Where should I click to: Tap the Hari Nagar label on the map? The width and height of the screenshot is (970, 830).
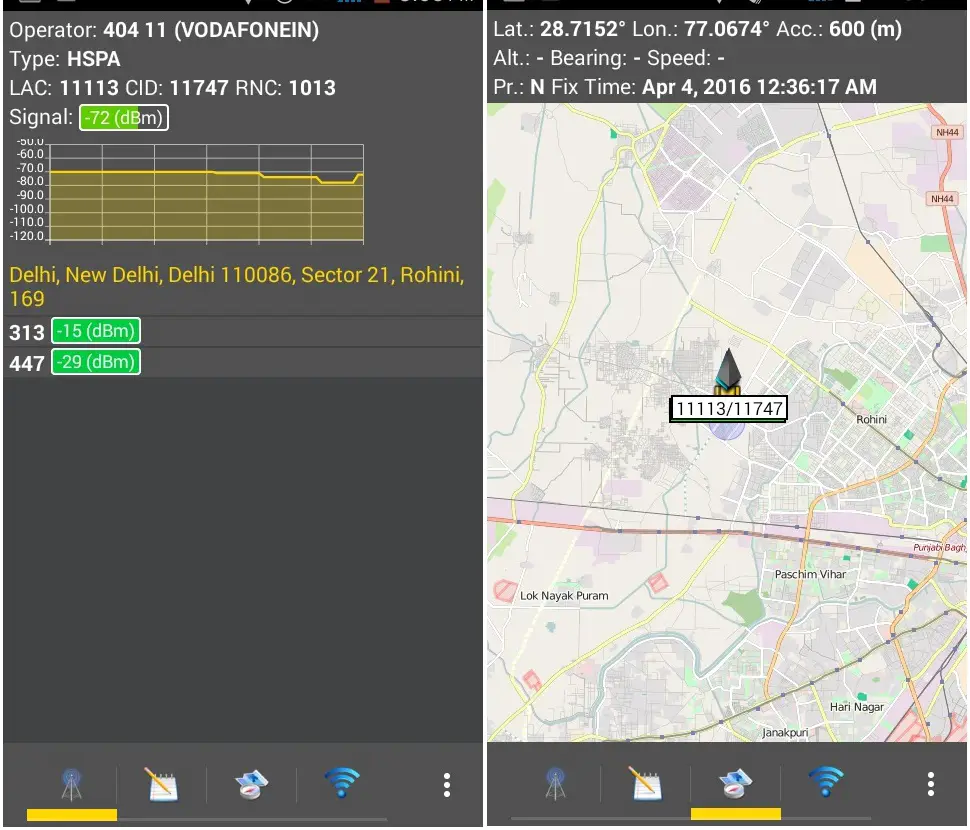856,706
